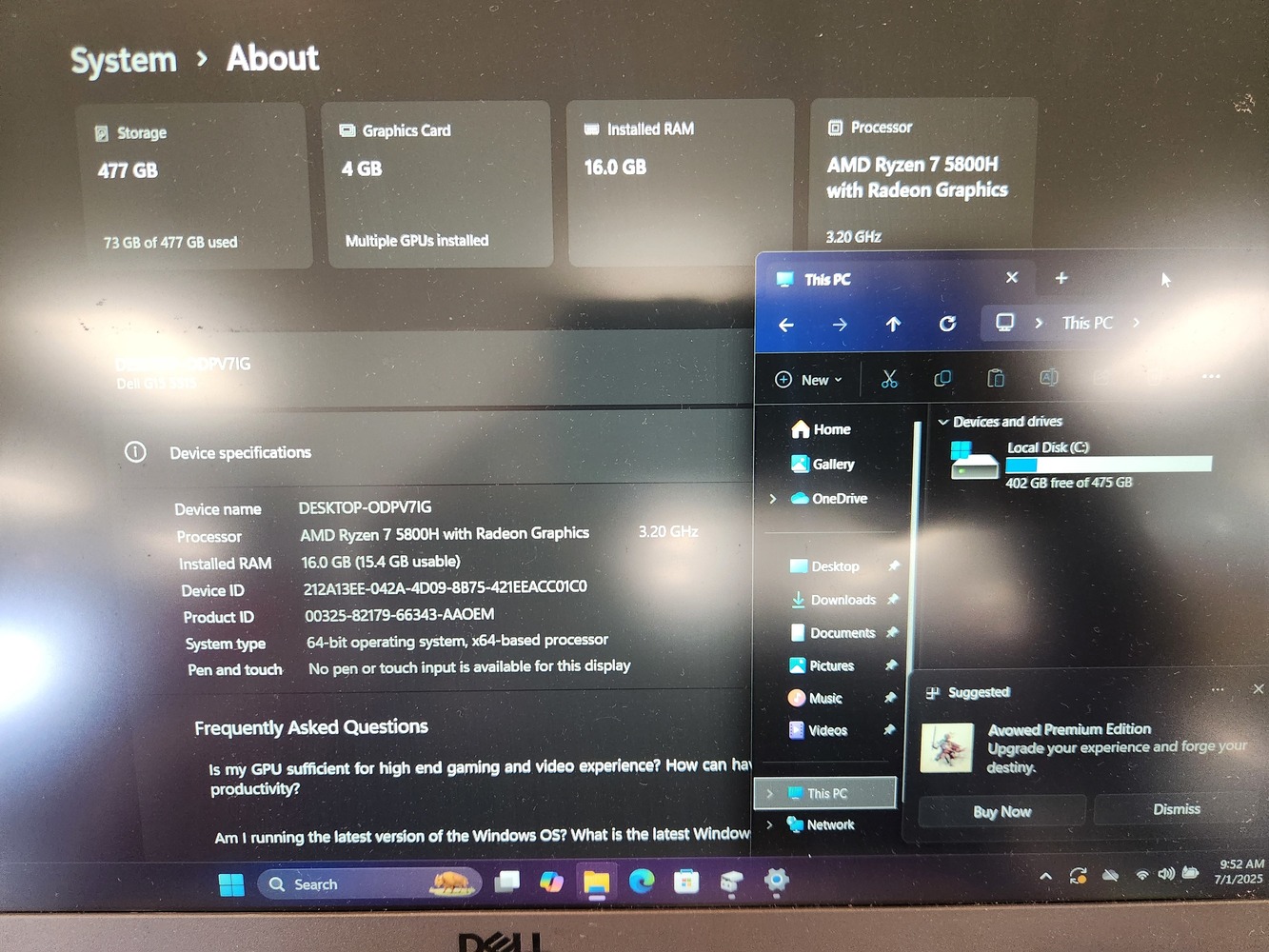Unpin Videos using its pin icon
Image resolution: width=1269 pixels, height=952 pixels.
pyautogui.click(x=888, y=729)
